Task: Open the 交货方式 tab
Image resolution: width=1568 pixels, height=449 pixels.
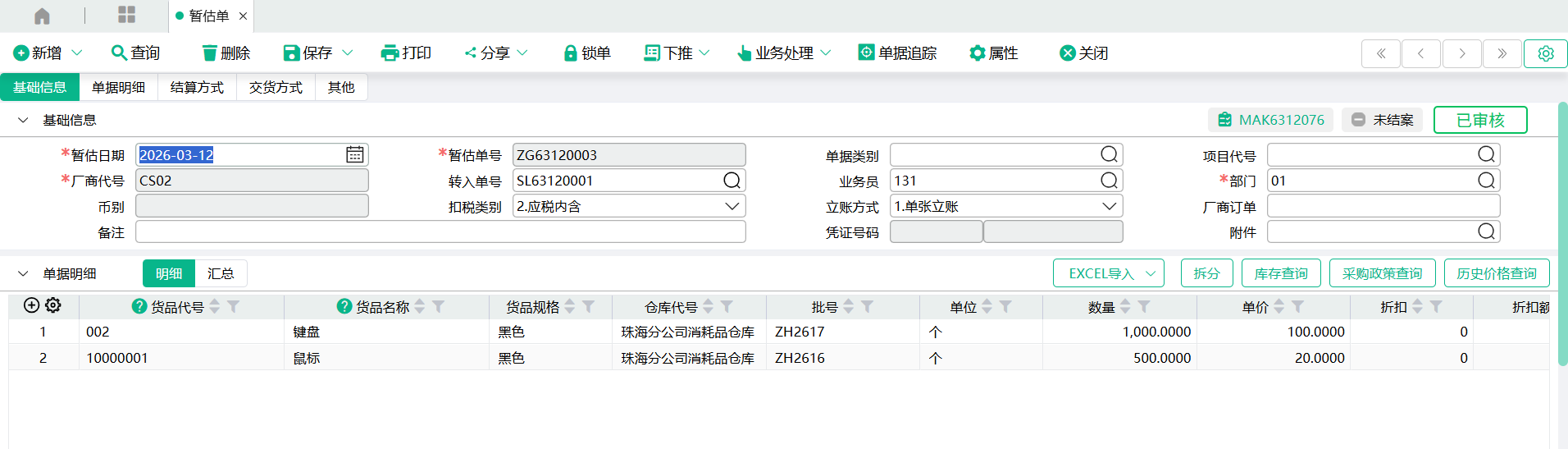Action: click(x=276, y=87)
